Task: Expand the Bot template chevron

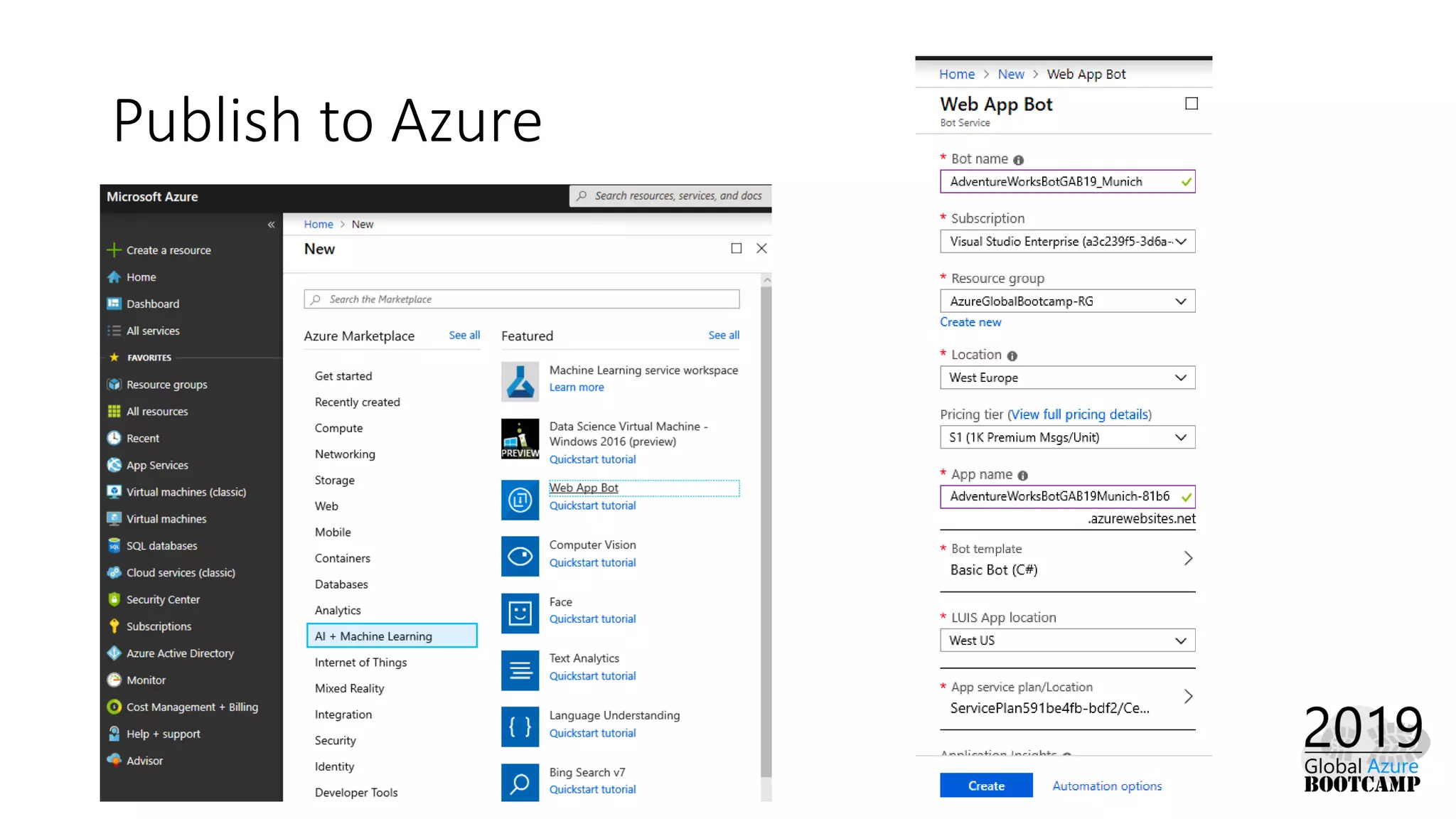Action: pos(1187,558)
